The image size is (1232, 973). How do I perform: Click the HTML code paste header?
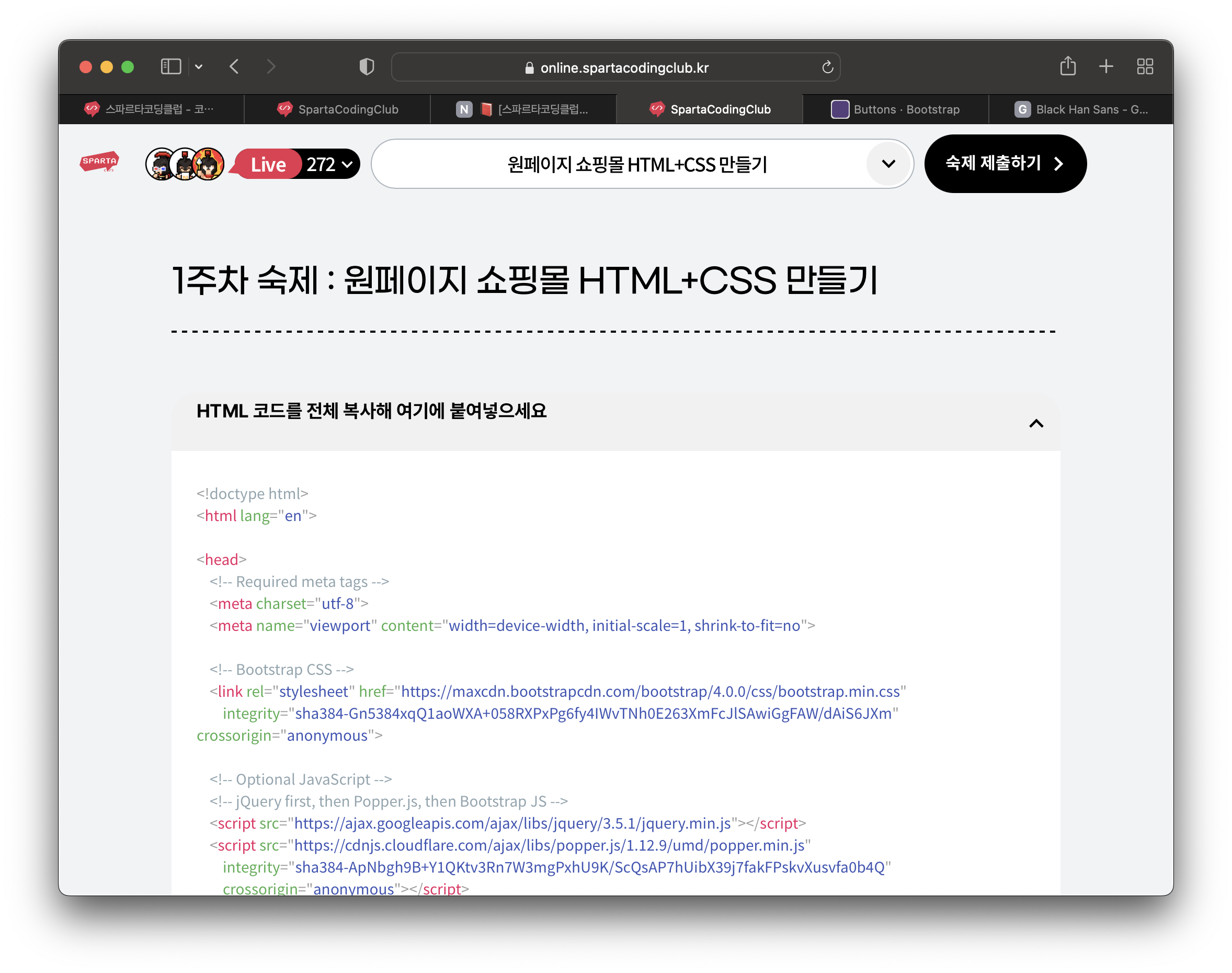pyautogui.click(x=371, y=411)
